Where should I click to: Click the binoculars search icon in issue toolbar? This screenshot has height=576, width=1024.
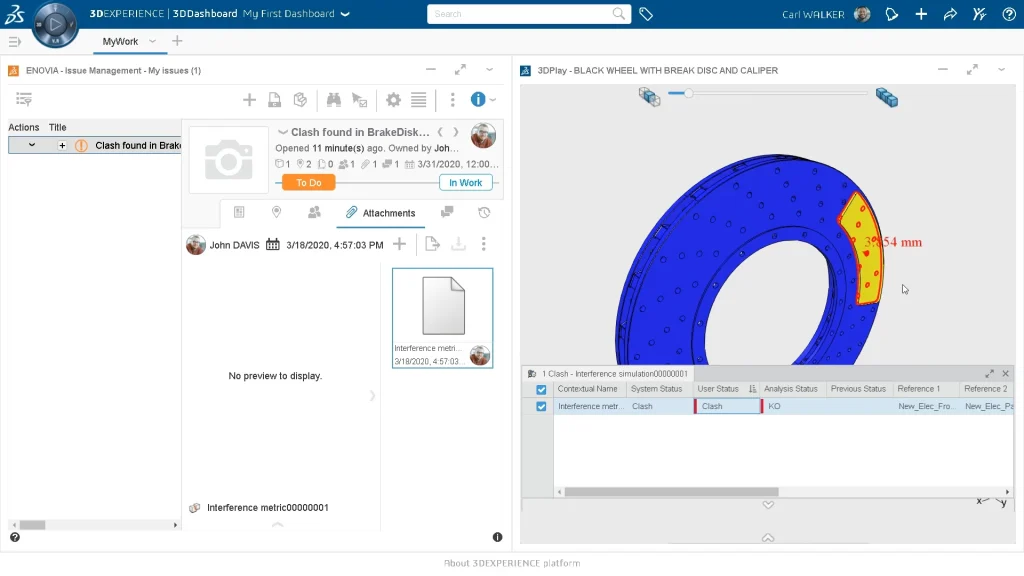334,100
